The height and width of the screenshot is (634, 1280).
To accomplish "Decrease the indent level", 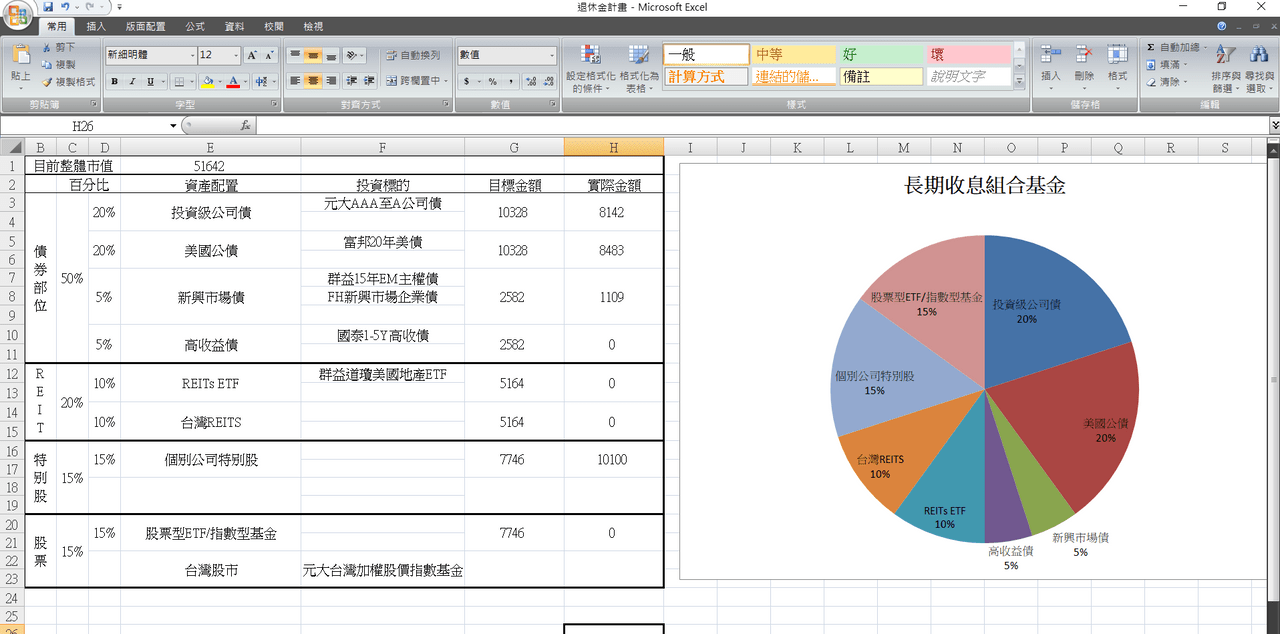I will point(353,81).
